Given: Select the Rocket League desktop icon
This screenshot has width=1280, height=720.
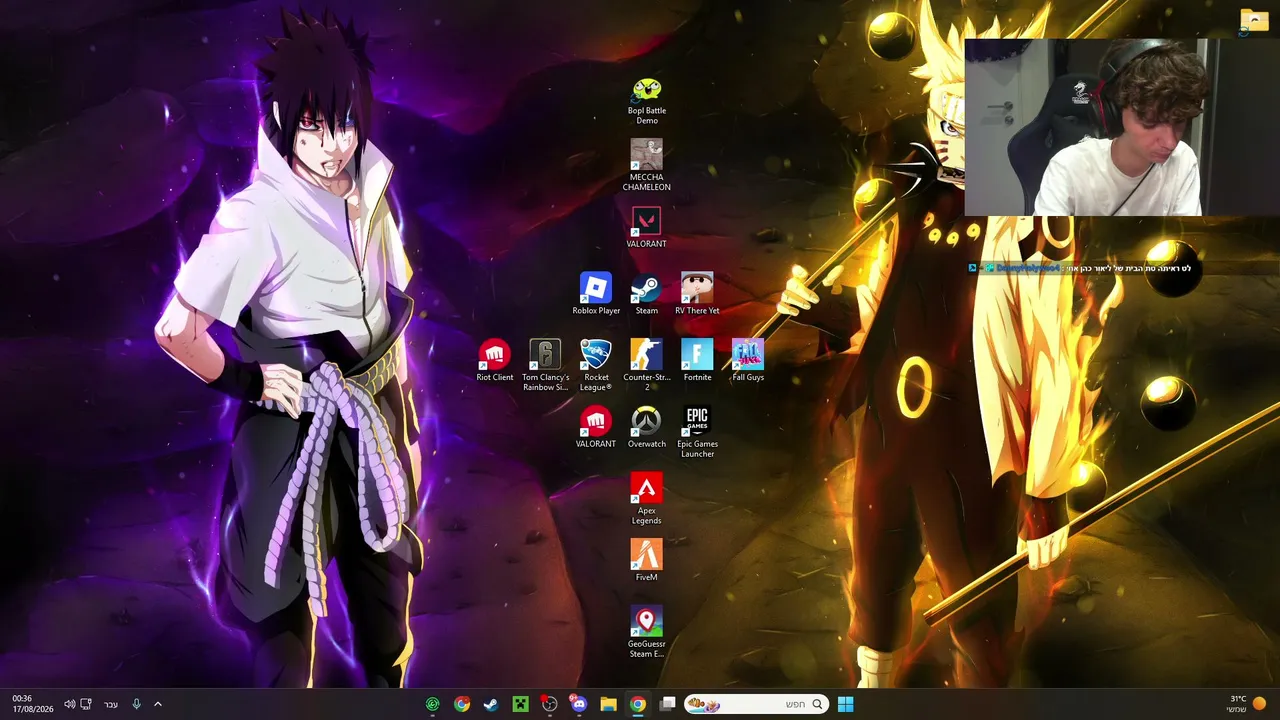Looking at the screenshot, I should point(596,366).
